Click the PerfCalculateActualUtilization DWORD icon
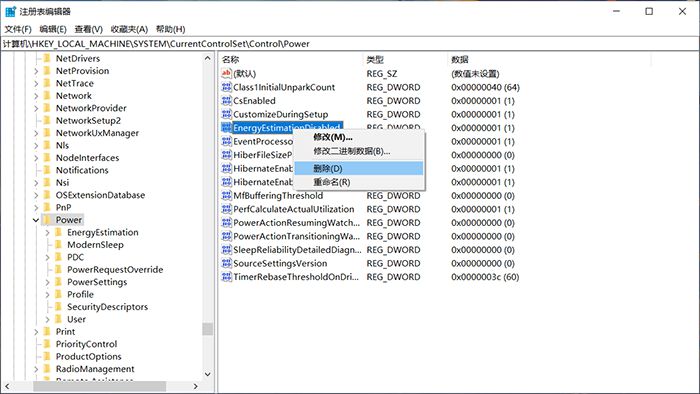This screenshot has height=394, width=700. [x=226, y=209]
